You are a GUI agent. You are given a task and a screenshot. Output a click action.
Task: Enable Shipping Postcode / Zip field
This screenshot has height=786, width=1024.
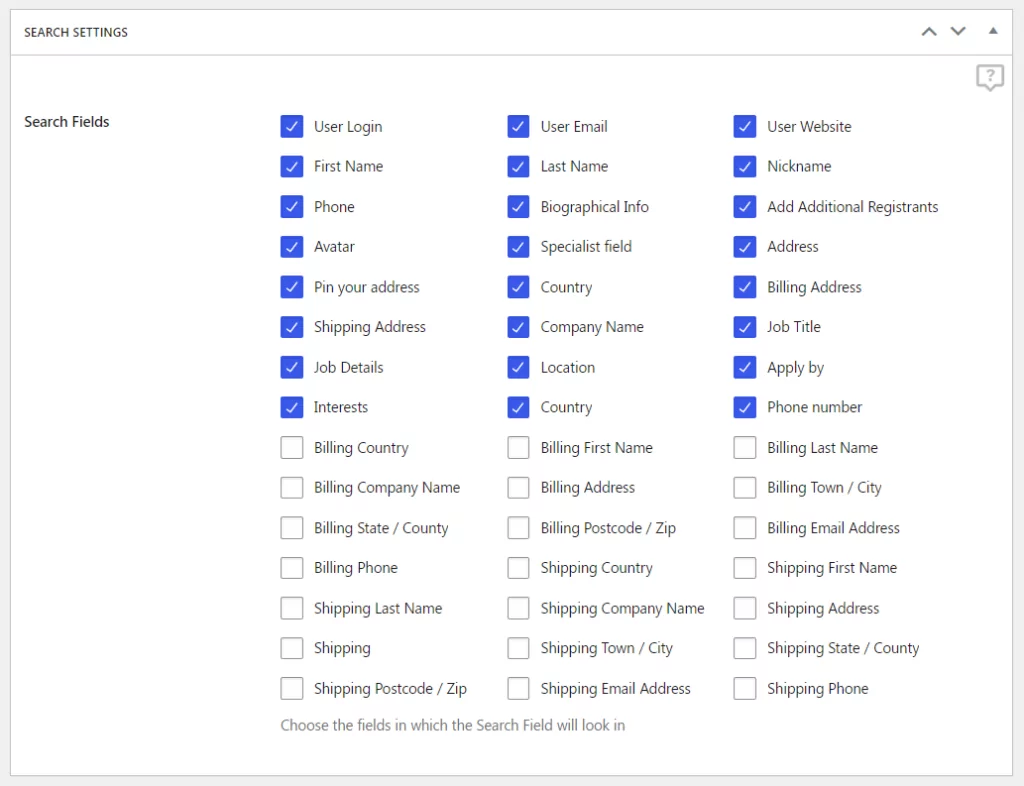(292, 689)
